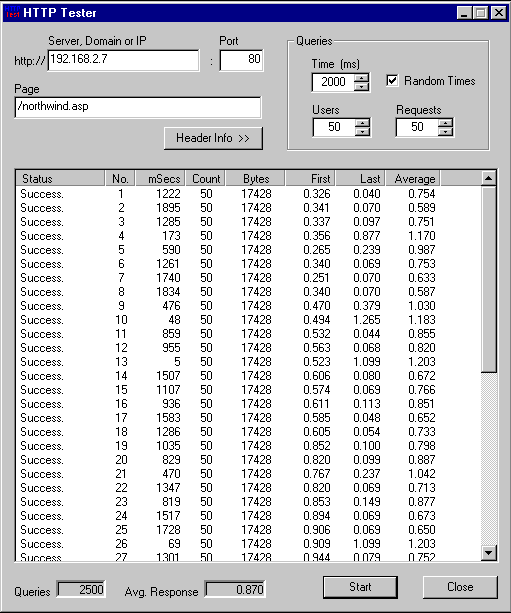The height and width of the screenshot is (613, 511).
Task: Sort results by Average column header
Action: (413, 179)
